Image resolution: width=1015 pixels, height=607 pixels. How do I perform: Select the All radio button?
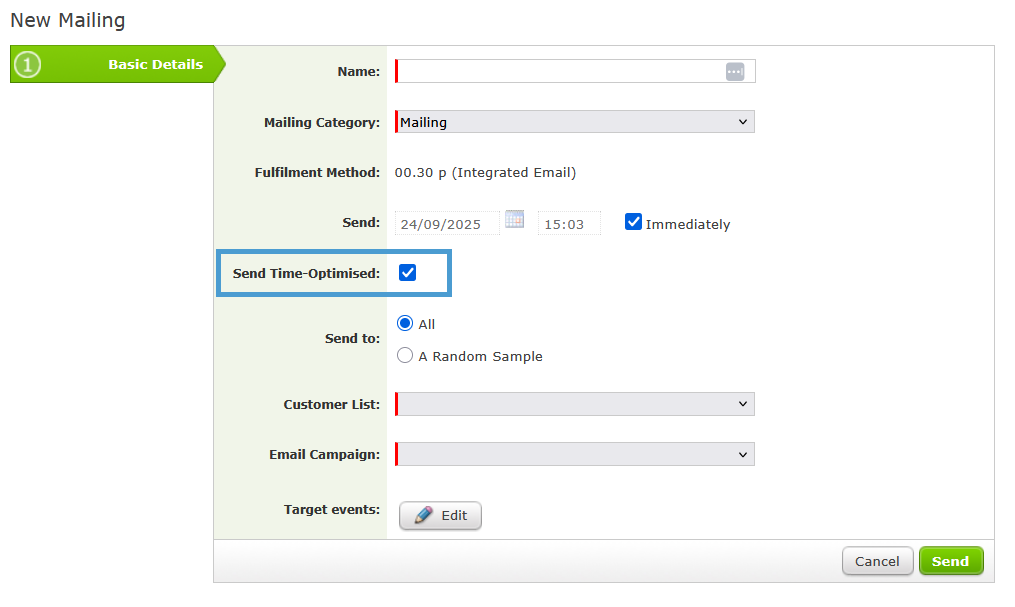point(405,323)
